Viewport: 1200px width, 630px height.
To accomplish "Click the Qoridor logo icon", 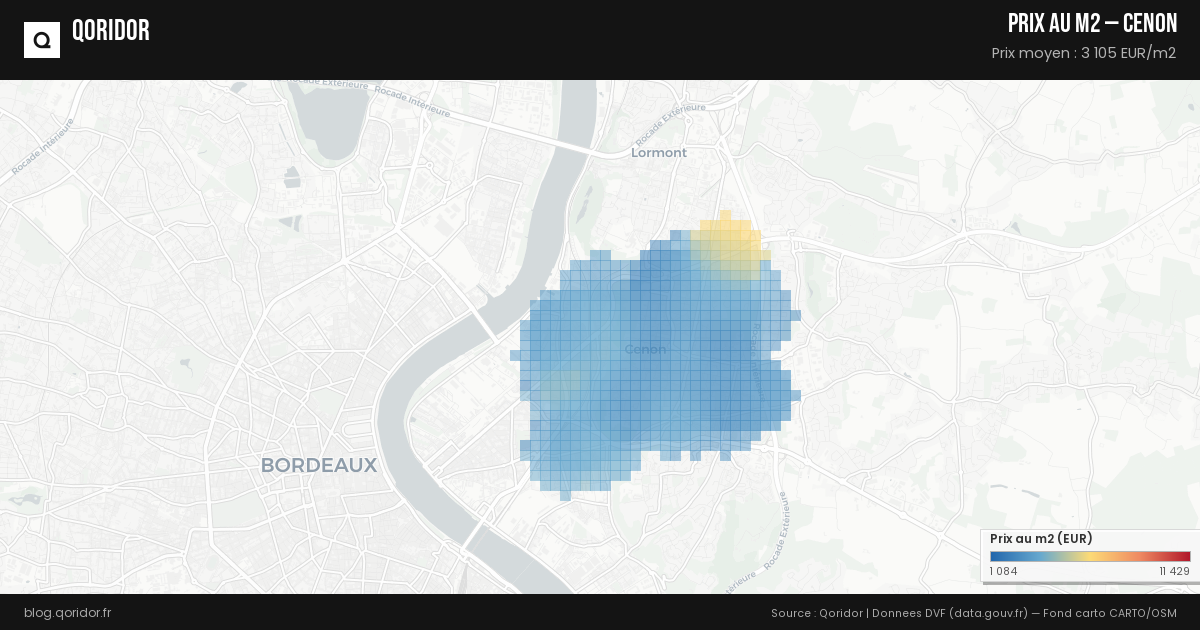I will click(42, 40).
